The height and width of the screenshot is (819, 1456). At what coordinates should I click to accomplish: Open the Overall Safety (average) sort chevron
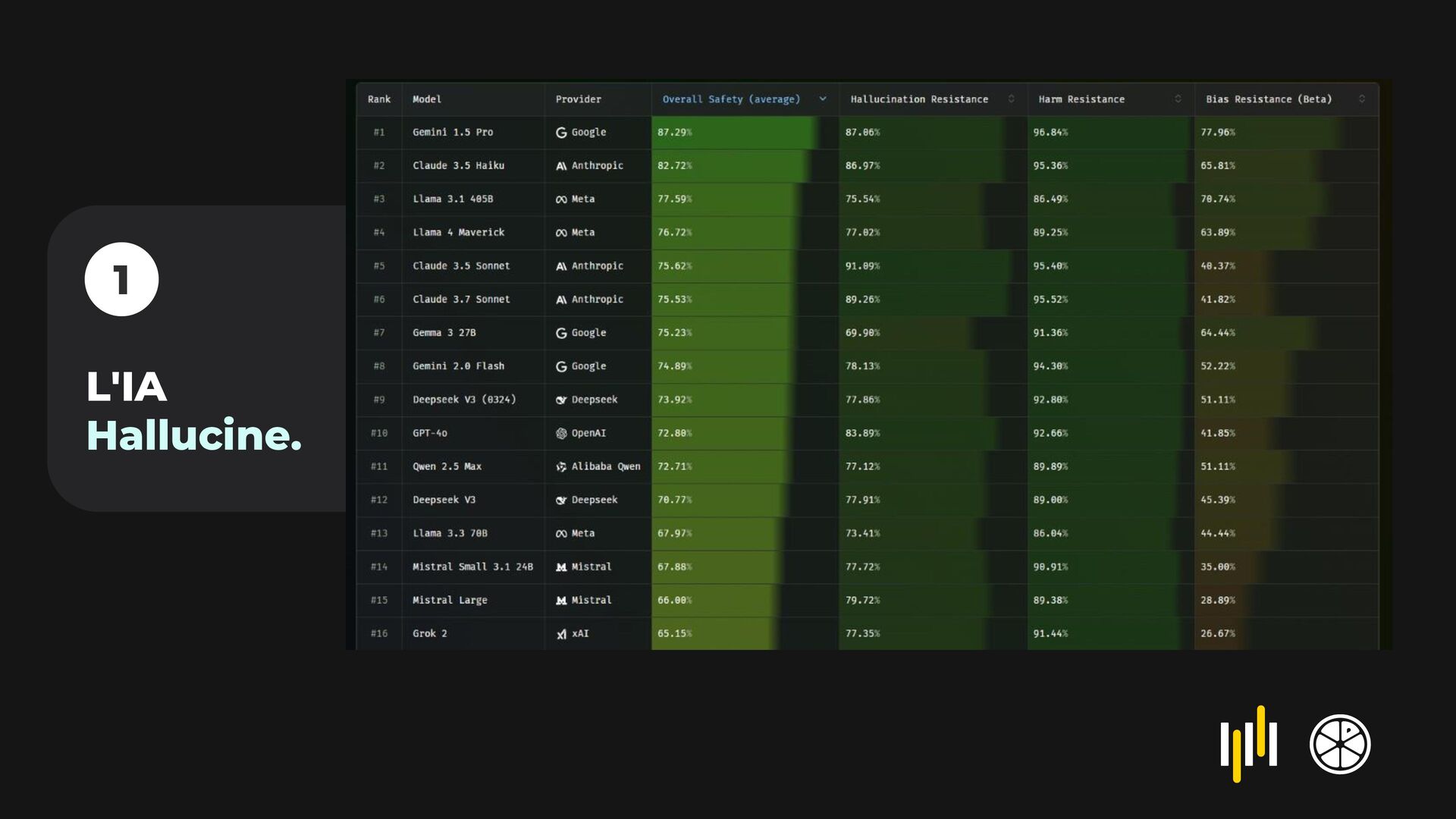coord(823,99)
